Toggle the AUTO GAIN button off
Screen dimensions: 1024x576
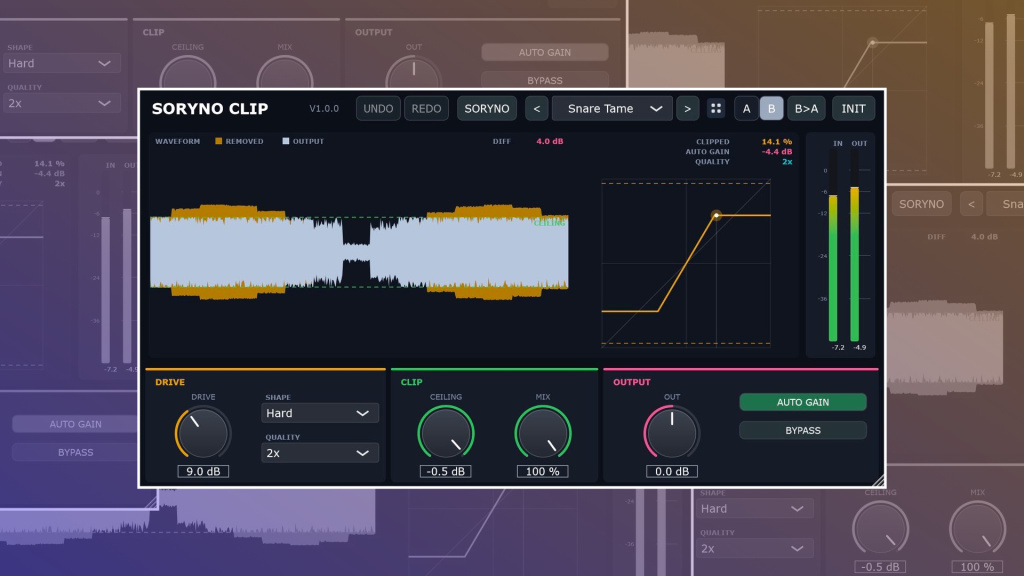803,402
